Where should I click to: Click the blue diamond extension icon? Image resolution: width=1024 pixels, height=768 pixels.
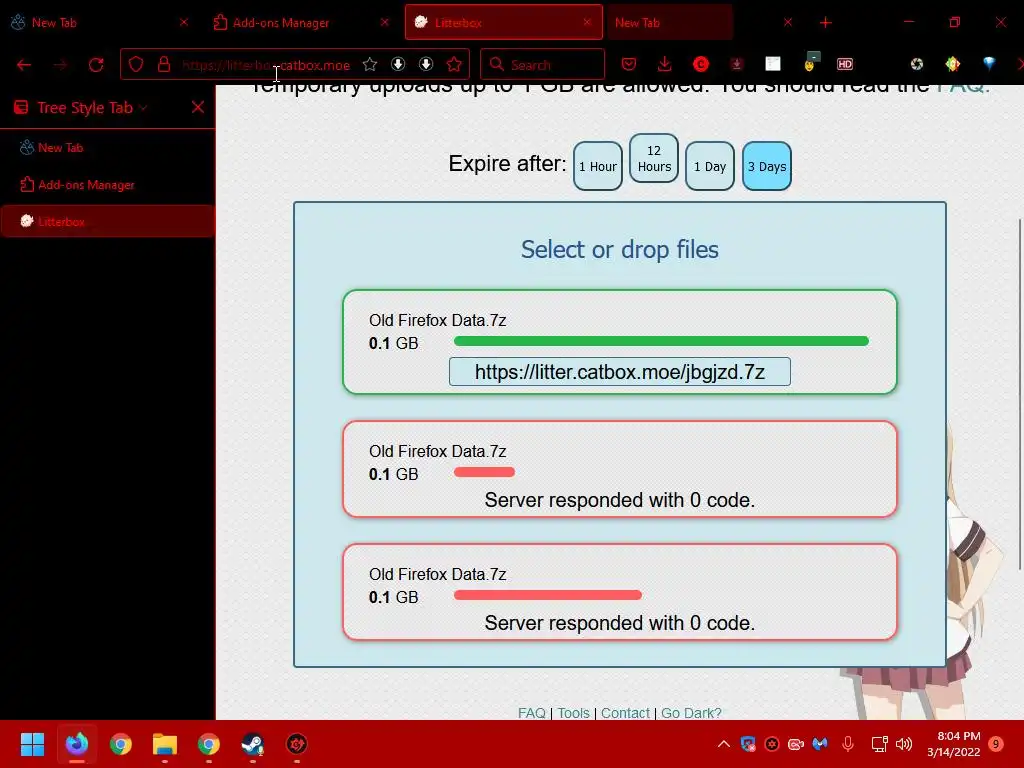tap(989, 63)
